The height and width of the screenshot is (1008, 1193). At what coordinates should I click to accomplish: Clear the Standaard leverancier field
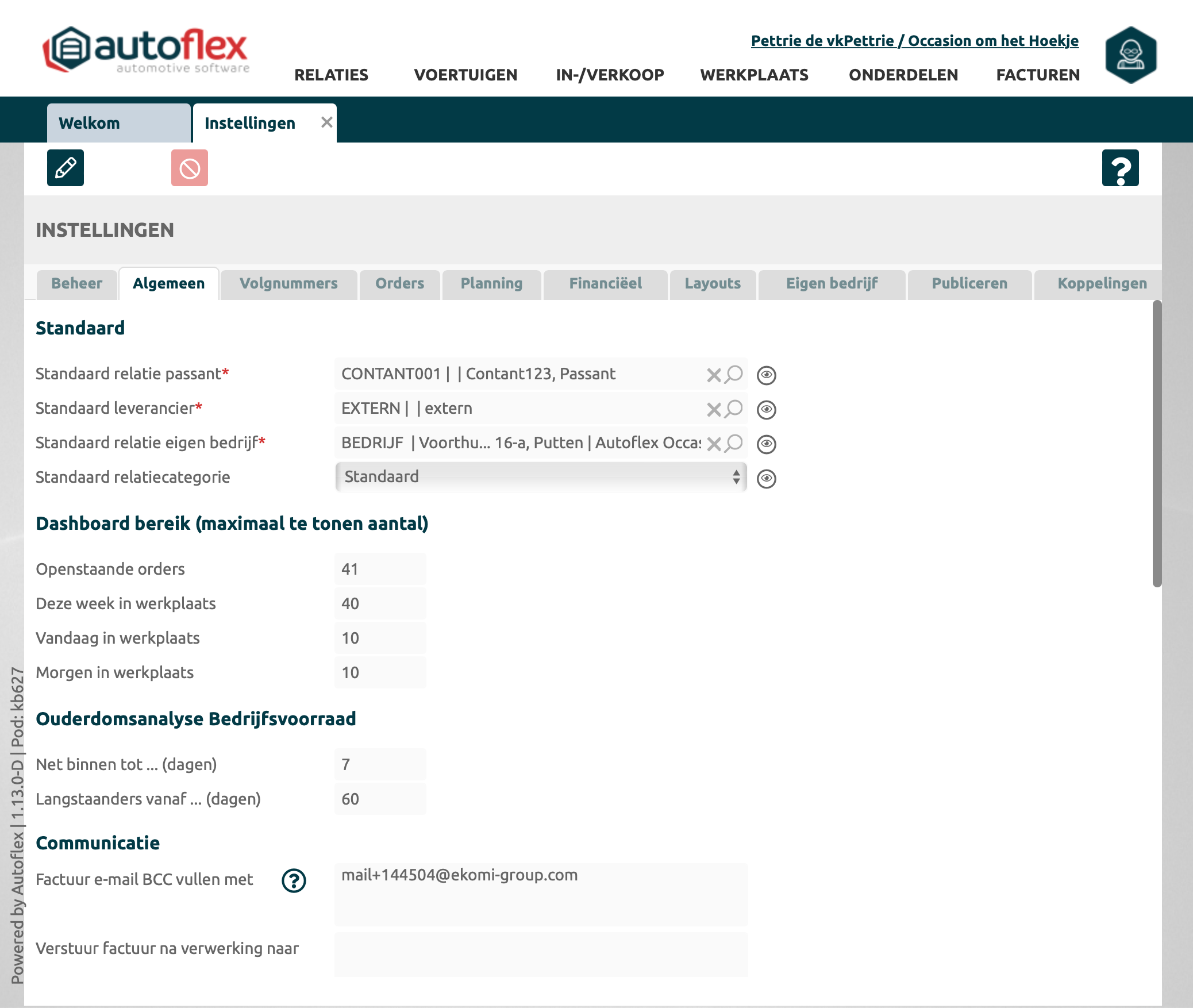point(714,410)
